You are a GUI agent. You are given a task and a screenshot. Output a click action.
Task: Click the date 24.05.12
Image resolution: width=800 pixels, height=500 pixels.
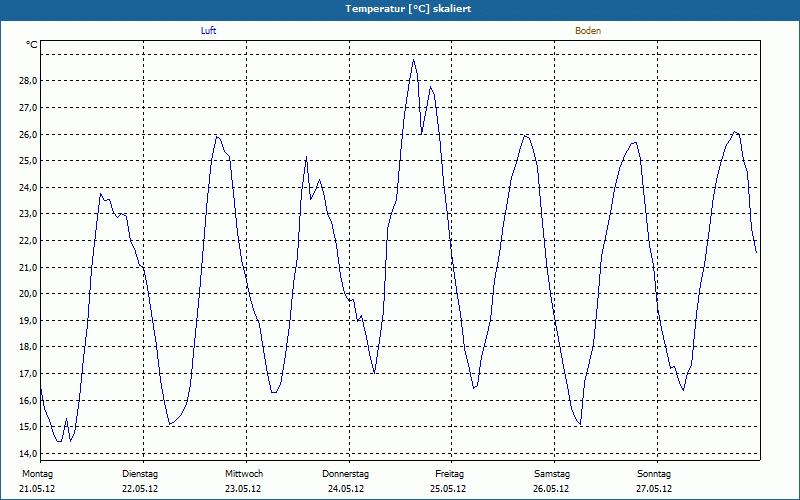click(346, 489)
